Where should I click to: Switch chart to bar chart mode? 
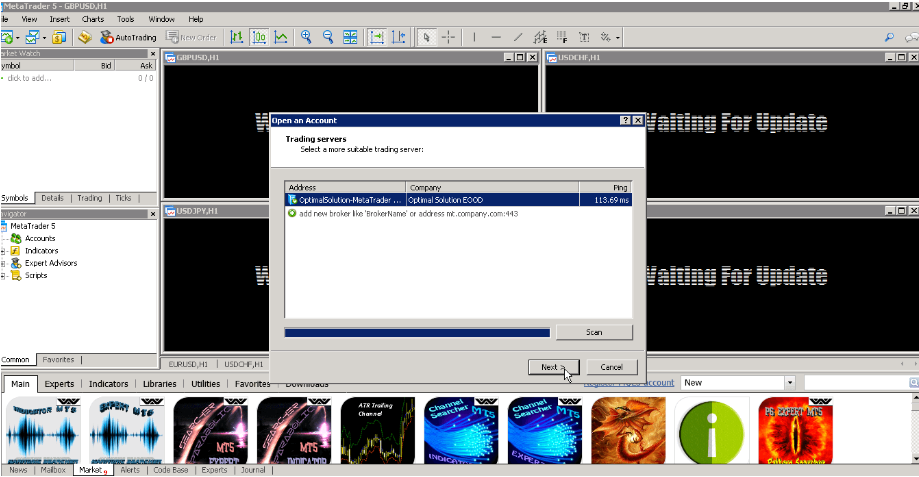pyautogui.click(x=237, y=37)
